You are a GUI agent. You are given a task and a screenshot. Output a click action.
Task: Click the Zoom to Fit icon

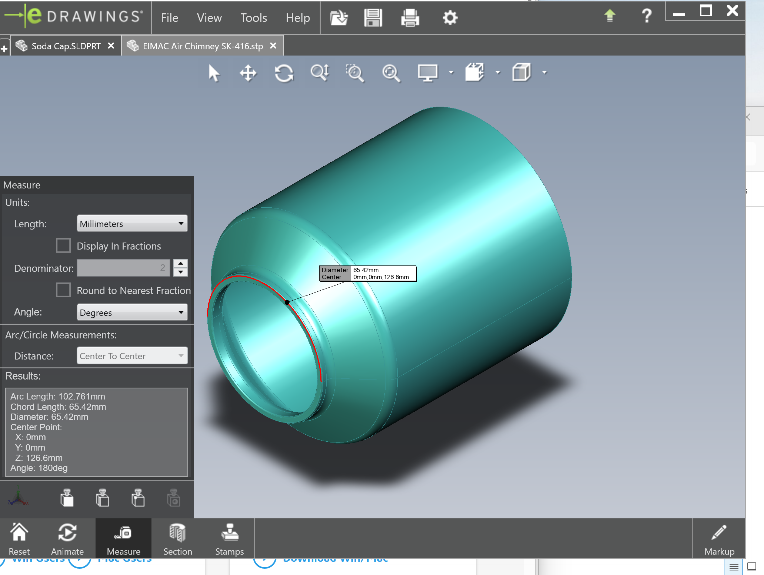391,73
